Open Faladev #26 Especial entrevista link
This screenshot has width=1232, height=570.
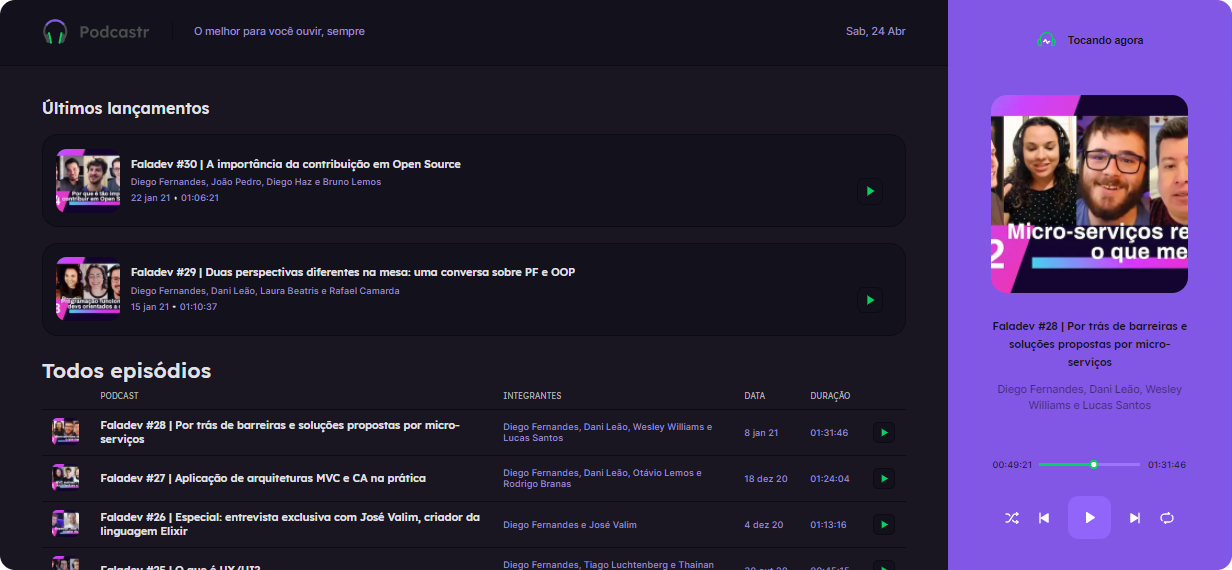290,524
